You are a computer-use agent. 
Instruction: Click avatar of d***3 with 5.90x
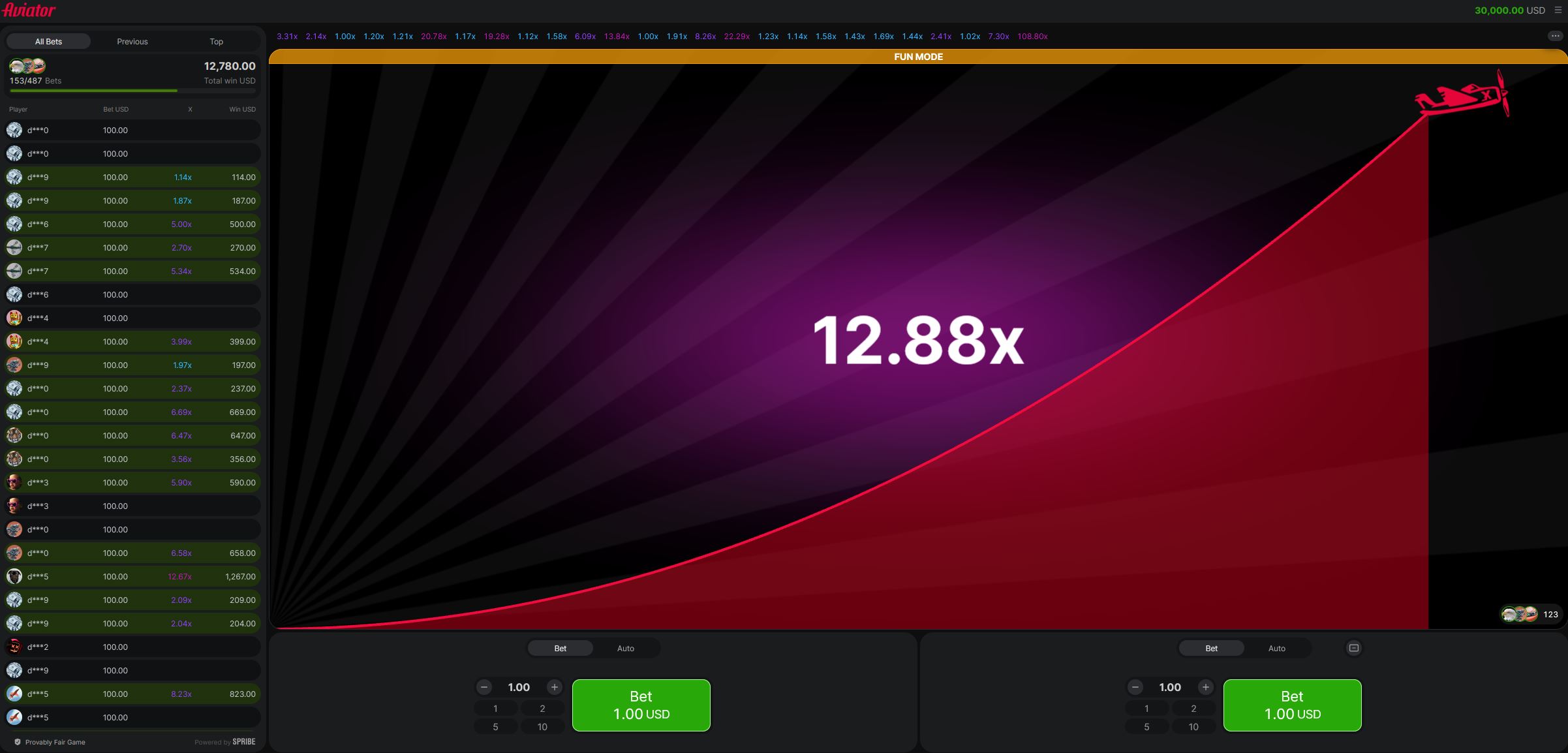click(x=14, y=482)
